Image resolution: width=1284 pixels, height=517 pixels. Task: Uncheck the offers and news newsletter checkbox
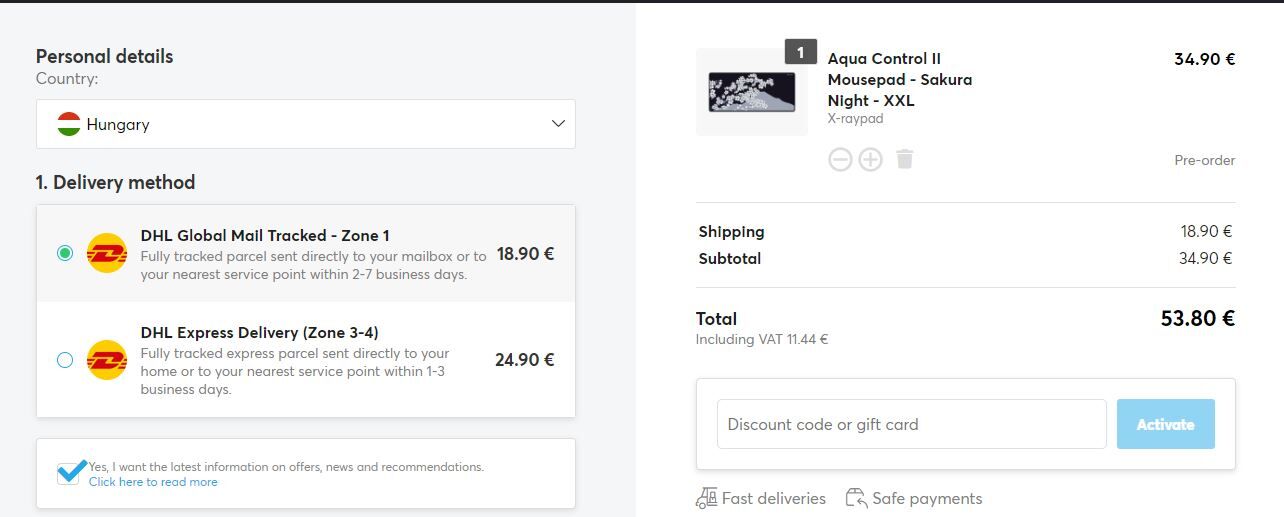70,472
